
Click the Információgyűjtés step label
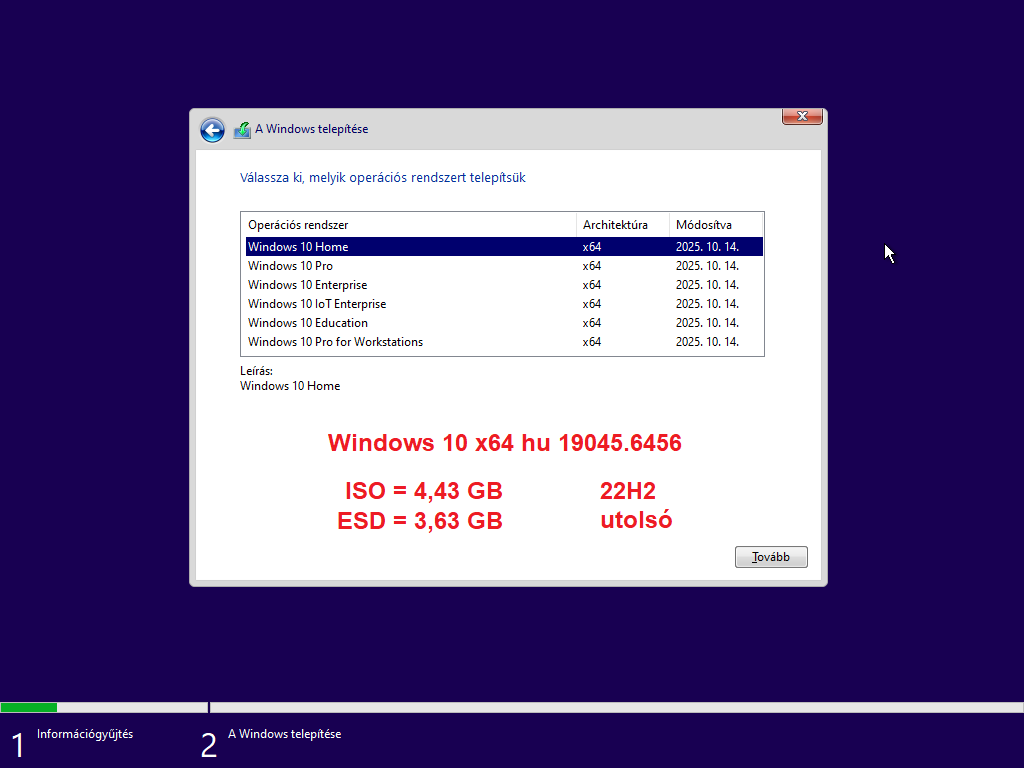85,734
